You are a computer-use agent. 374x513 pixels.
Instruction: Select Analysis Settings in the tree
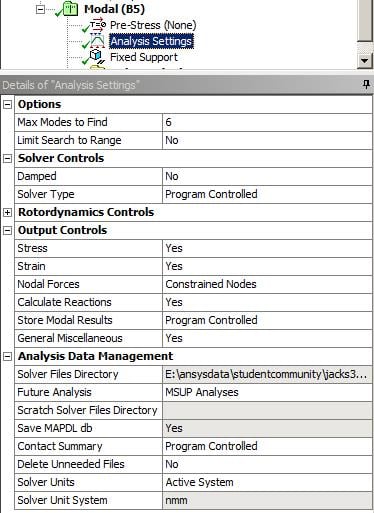click(151, 41)
